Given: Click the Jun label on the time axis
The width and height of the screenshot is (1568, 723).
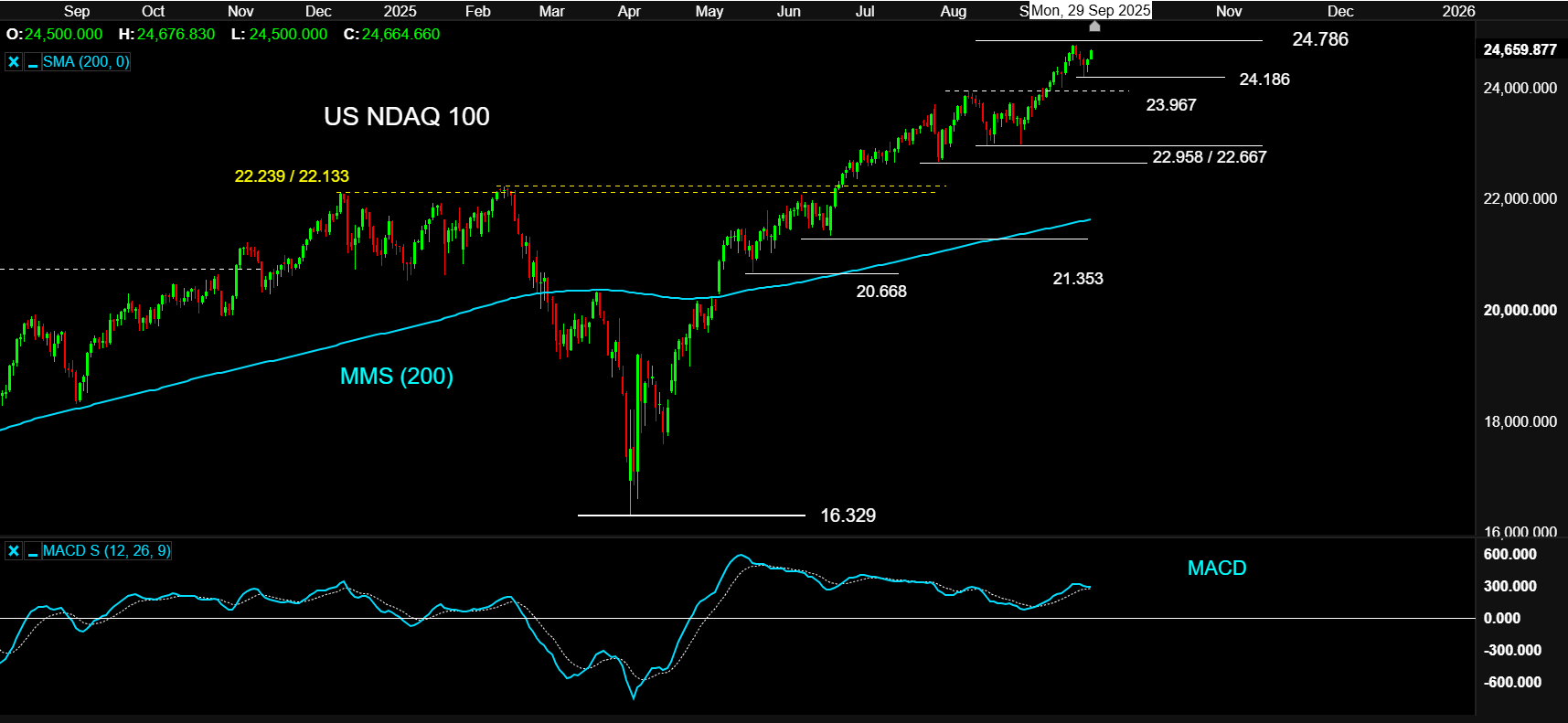Looking at the screenshot, I should (789, 11).
